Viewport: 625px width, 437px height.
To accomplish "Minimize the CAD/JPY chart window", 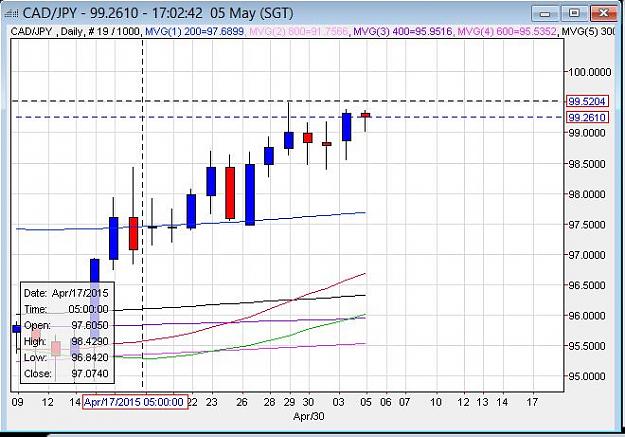I will (545, 14).
